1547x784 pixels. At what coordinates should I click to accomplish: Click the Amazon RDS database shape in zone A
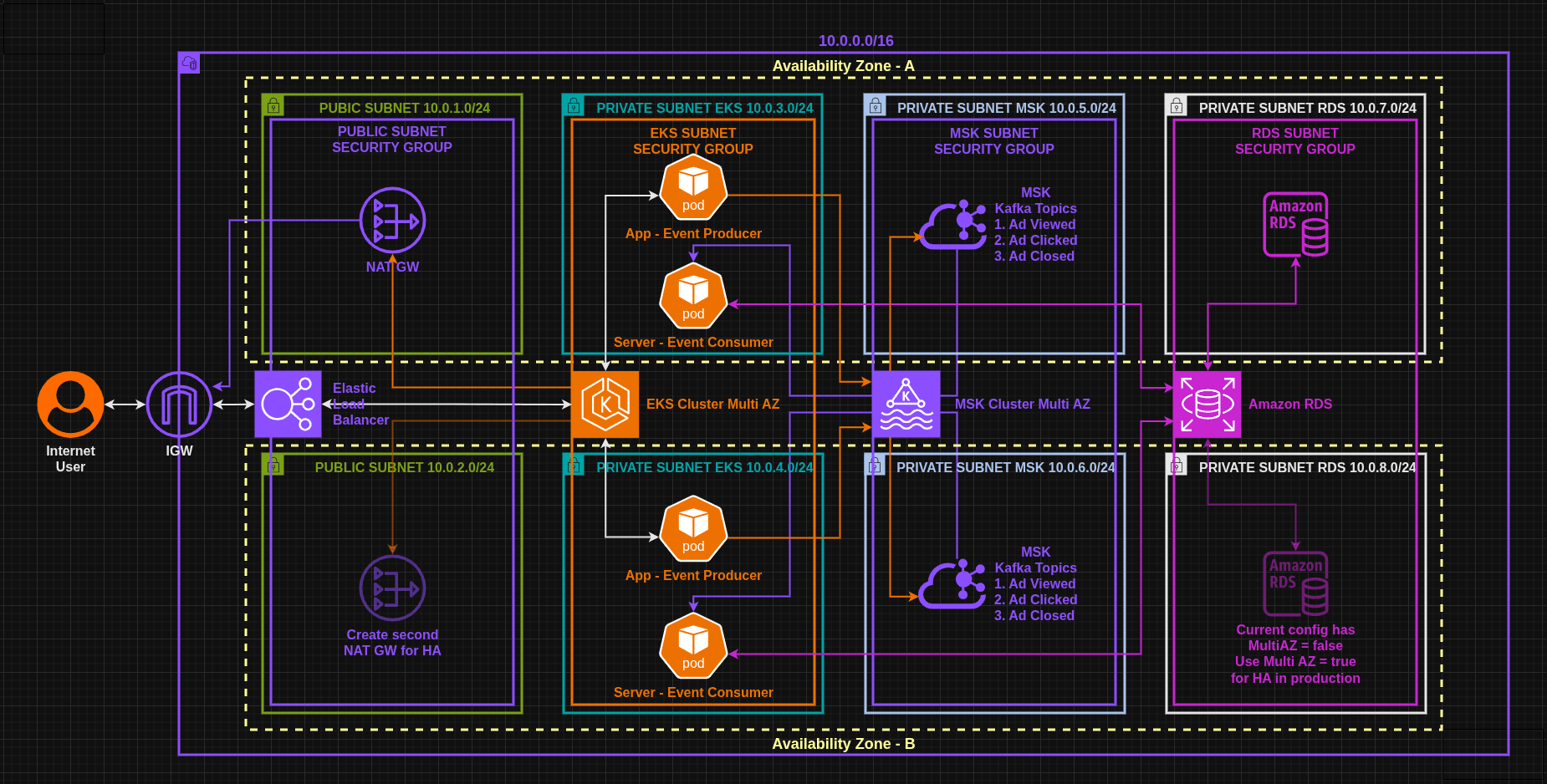[x=1294, y=223]
